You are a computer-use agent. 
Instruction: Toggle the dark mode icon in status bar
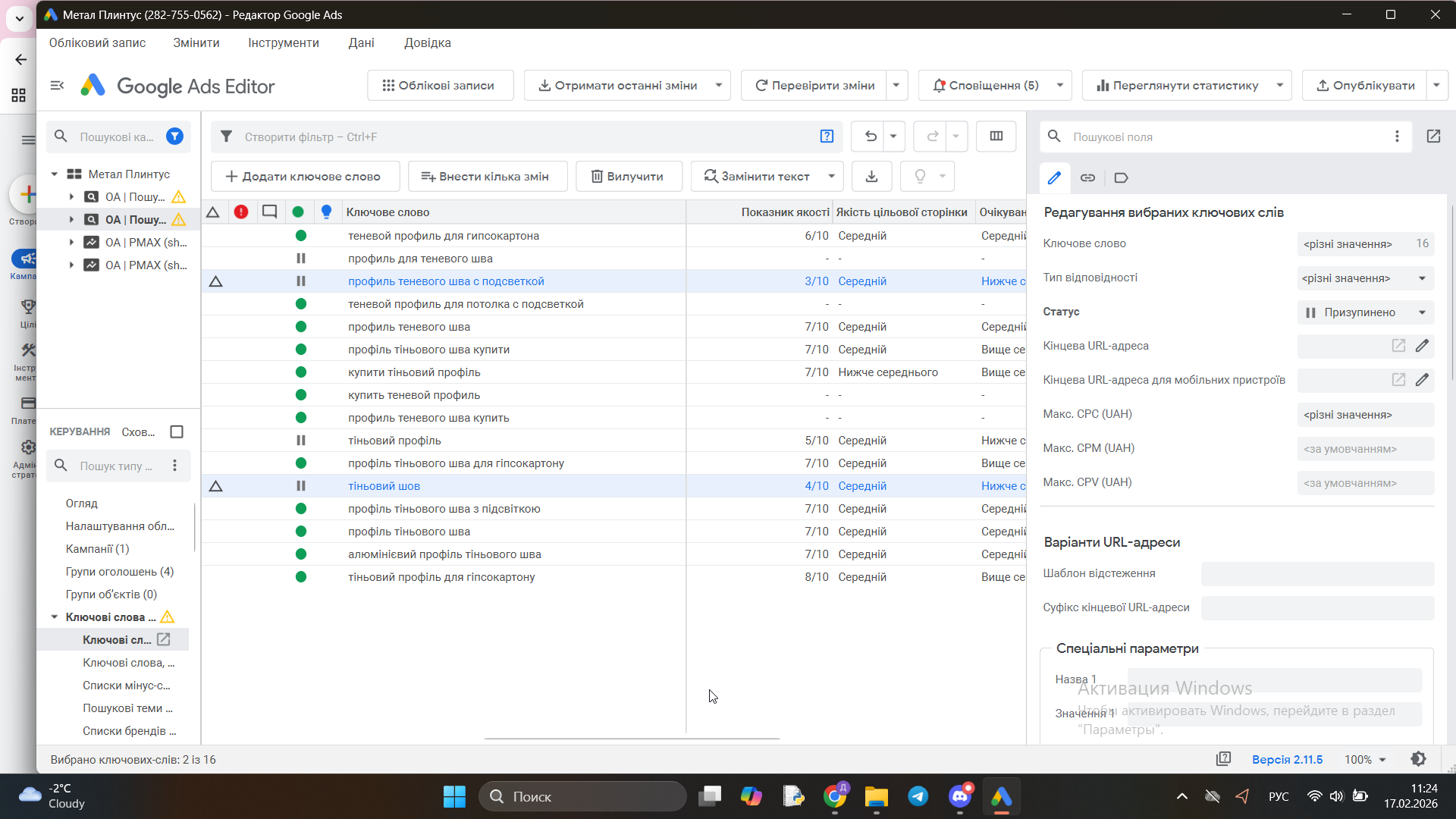coord(1418,759)
